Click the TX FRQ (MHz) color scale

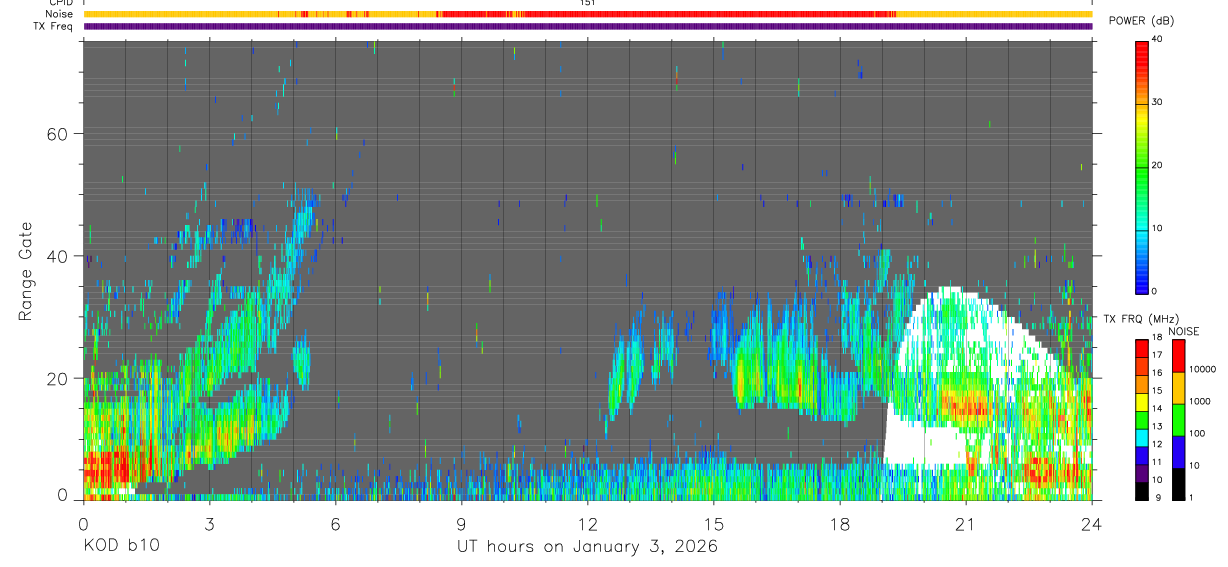click(1142, 419)
